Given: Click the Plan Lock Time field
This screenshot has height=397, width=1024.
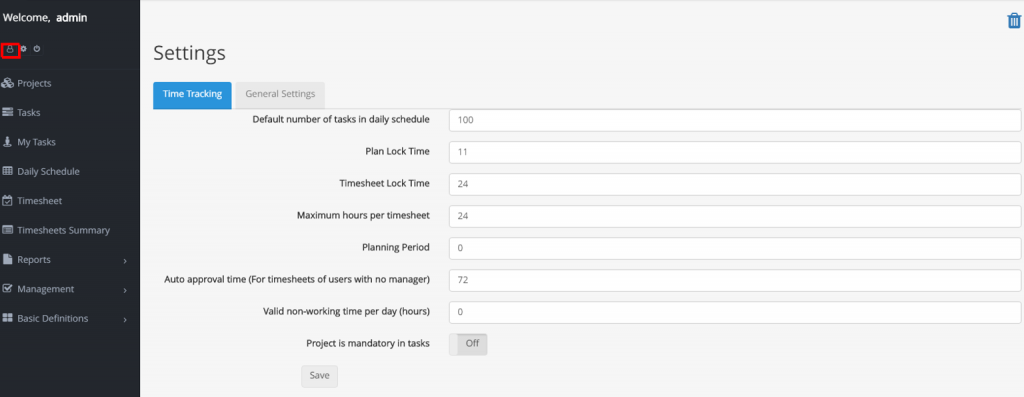Looking at the screenshot, I should click(735, 152).
